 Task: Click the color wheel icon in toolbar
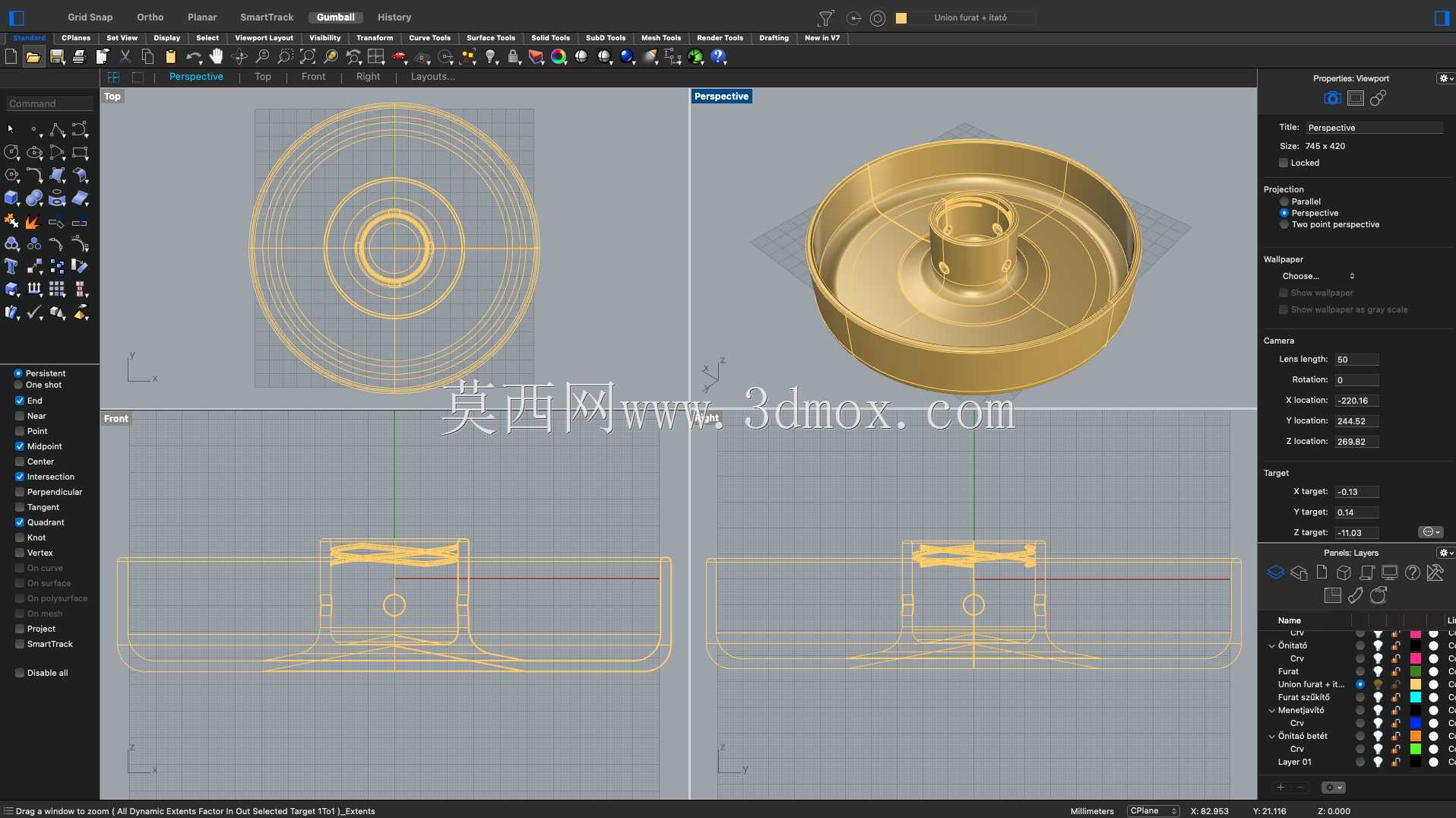click(x=559, y=56)
